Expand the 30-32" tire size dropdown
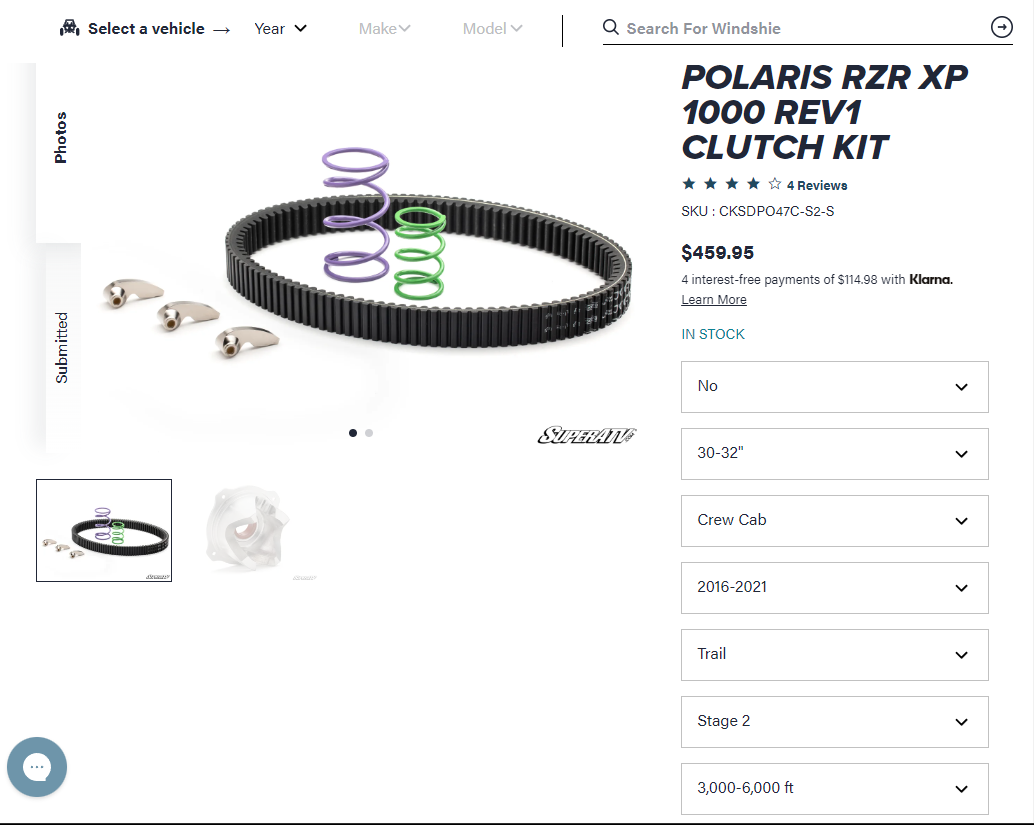 tap(834, 454)
